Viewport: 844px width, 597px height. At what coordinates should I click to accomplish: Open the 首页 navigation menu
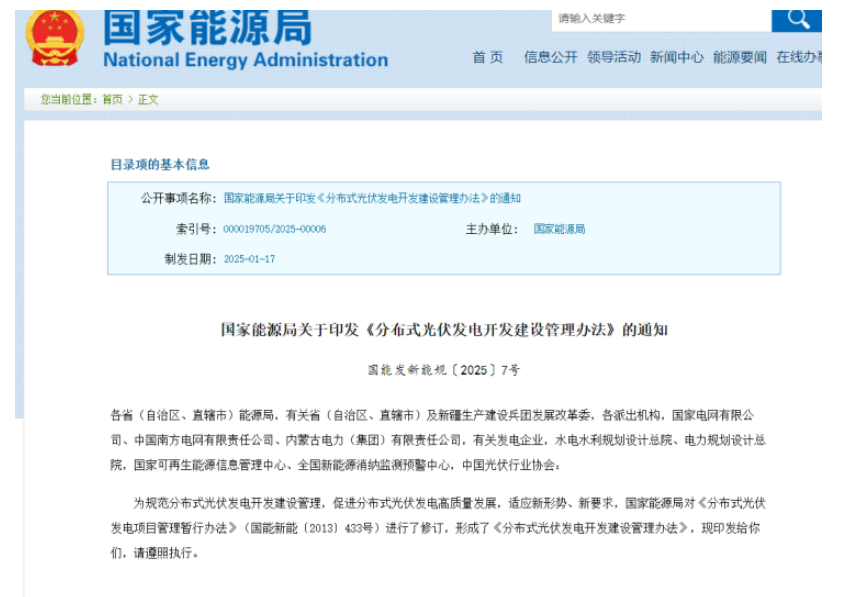tap(488, 57)
